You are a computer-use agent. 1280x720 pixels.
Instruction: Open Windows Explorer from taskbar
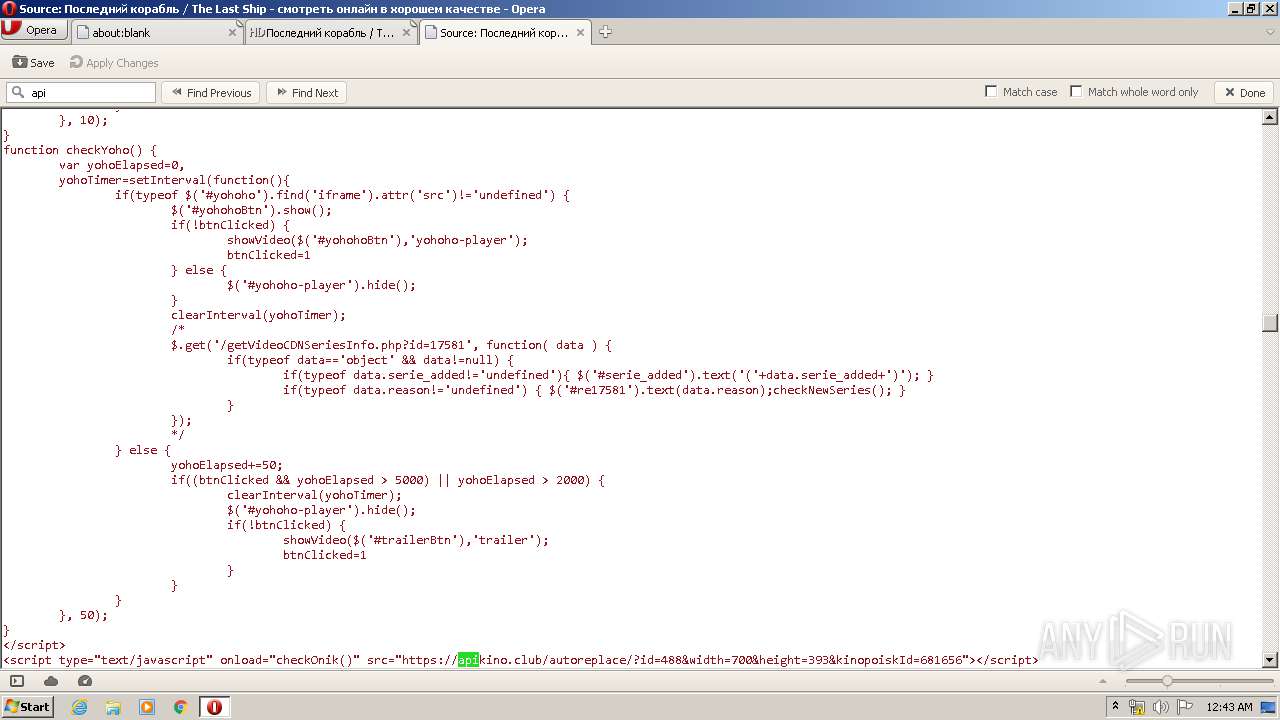[x=113, y=707]
